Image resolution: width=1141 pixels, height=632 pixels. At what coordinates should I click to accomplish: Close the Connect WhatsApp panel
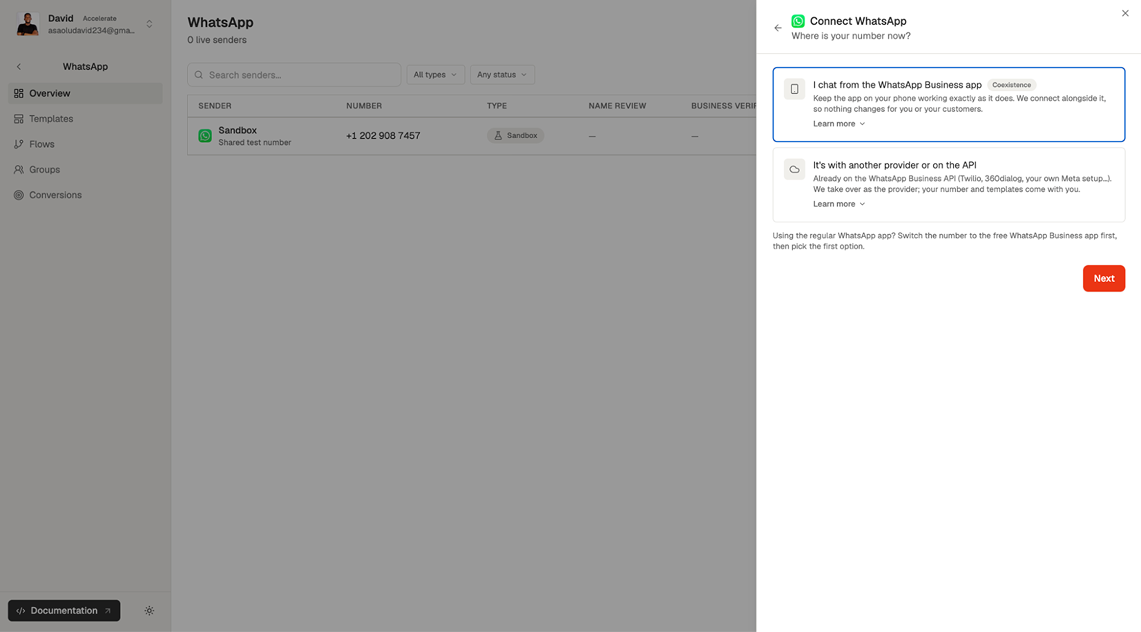[1125, 13]
